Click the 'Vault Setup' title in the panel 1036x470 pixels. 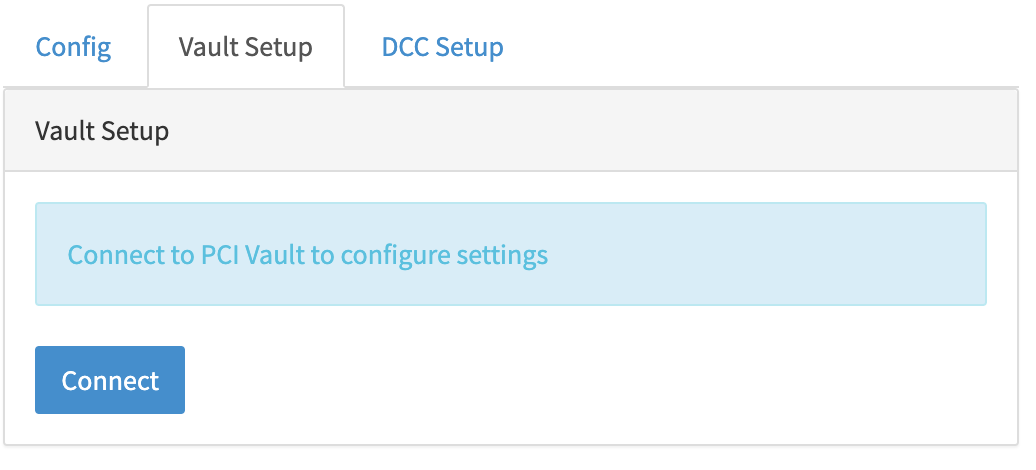pyautogui.click(x=102, y=131)
